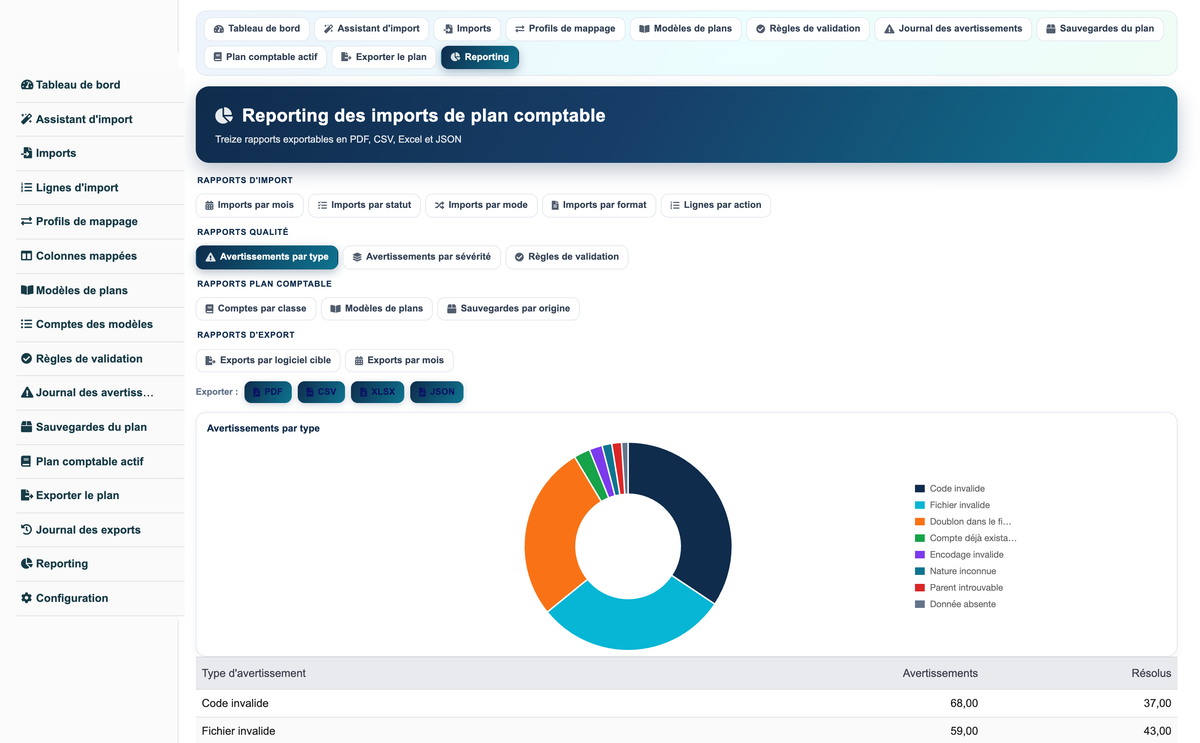Screen dimensions: 1200x743
Task: Click the Configuration sidebar gear icon
Action: pos(27,598)
